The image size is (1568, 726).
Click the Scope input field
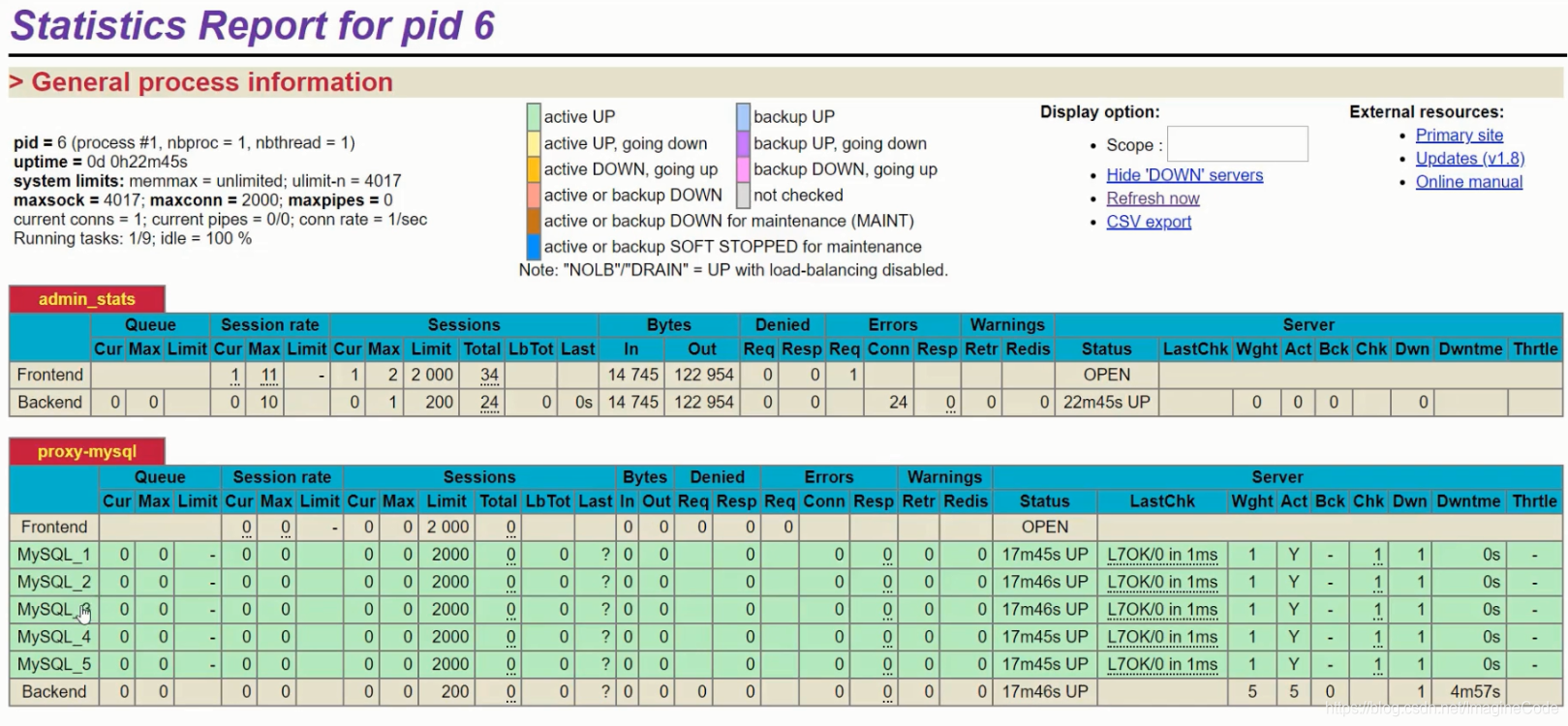1237,144
